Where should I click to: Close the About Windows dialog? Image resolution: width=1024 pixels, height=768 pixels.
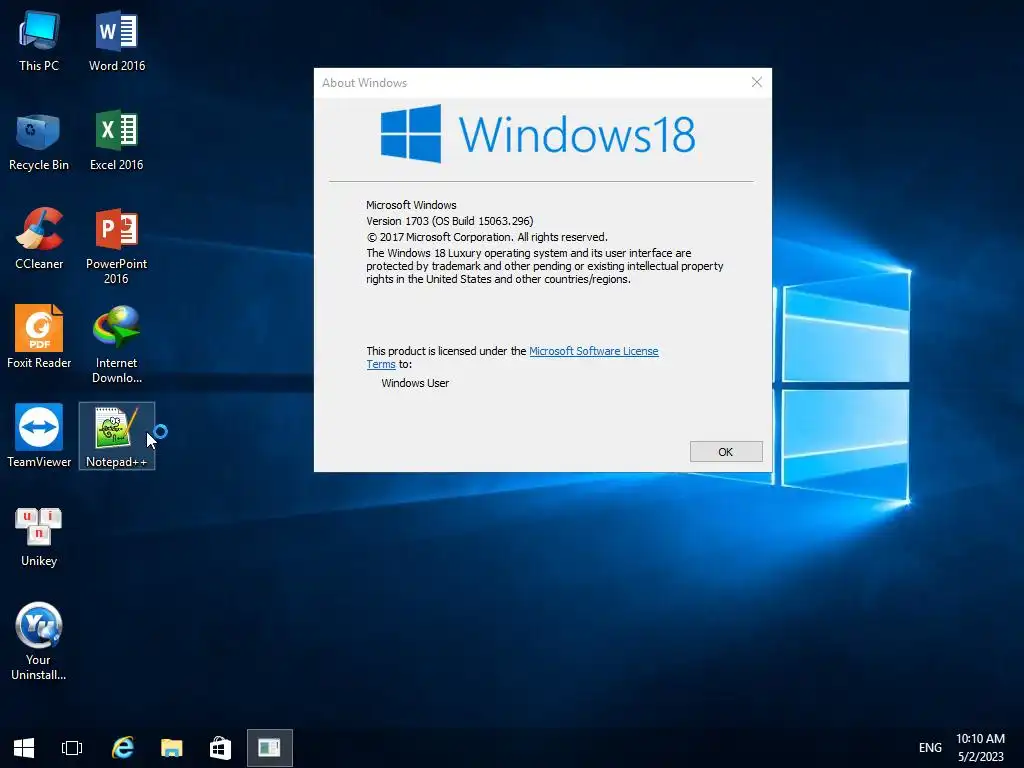tap(756, 82)
